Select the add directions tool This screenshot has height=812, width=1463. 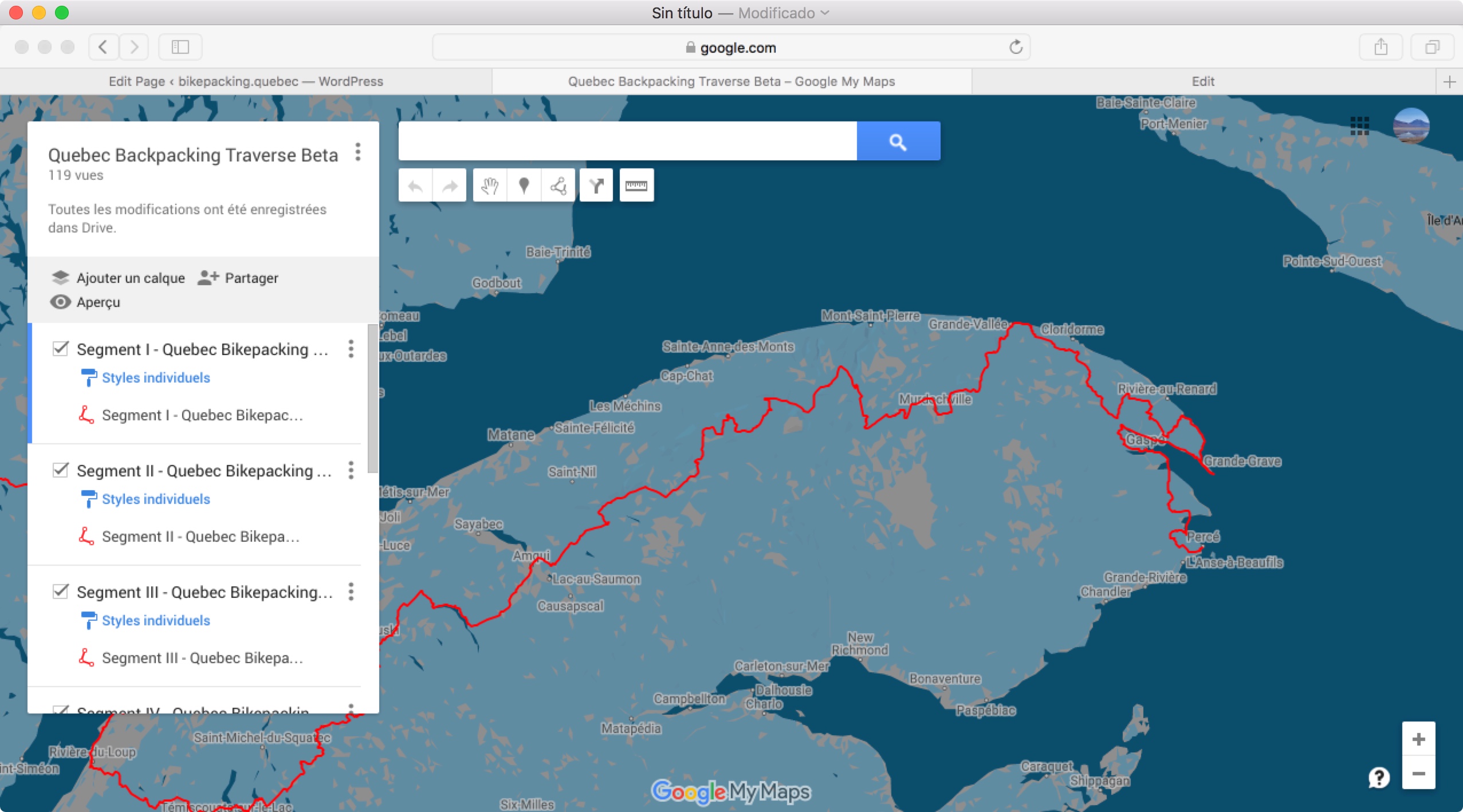point(596,186)
